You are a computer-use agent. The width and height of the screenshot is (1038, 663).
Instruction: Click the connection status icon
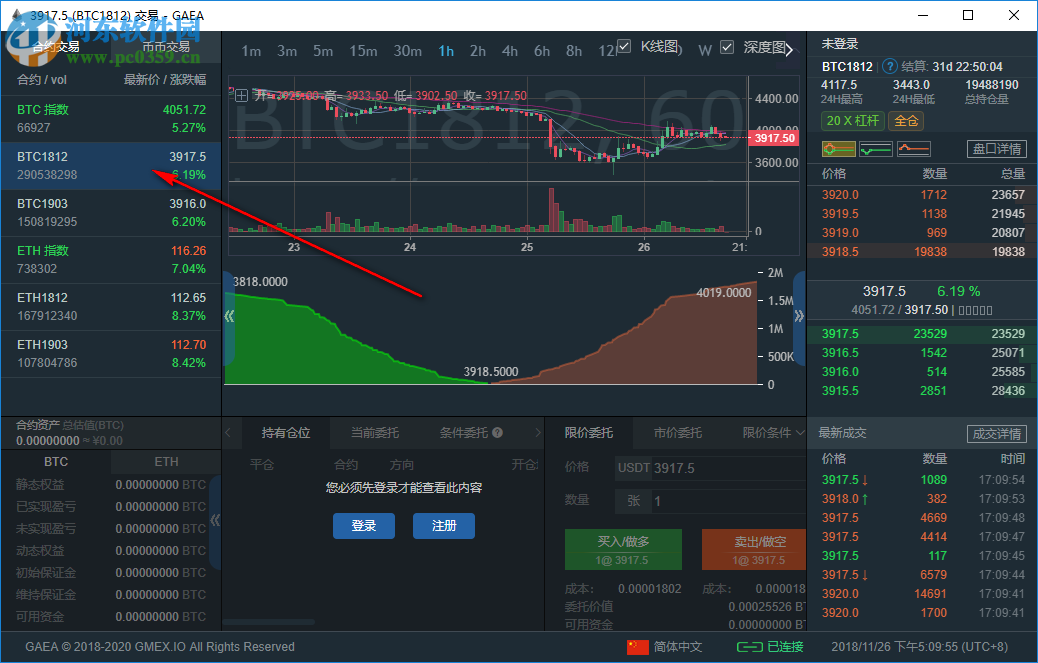[x=749, y=647]
